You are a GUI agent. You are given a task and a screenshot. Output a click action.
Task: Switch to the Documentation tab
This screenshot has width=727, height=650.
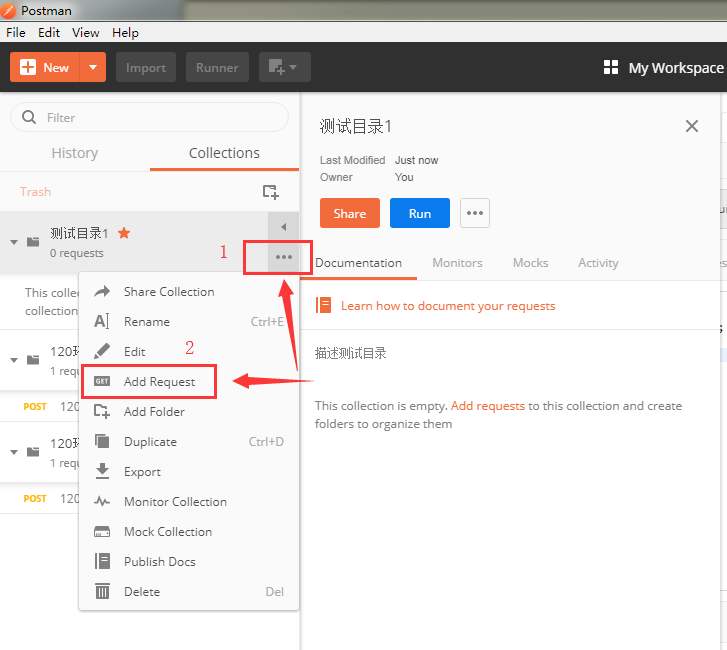(x=358, y=263)
